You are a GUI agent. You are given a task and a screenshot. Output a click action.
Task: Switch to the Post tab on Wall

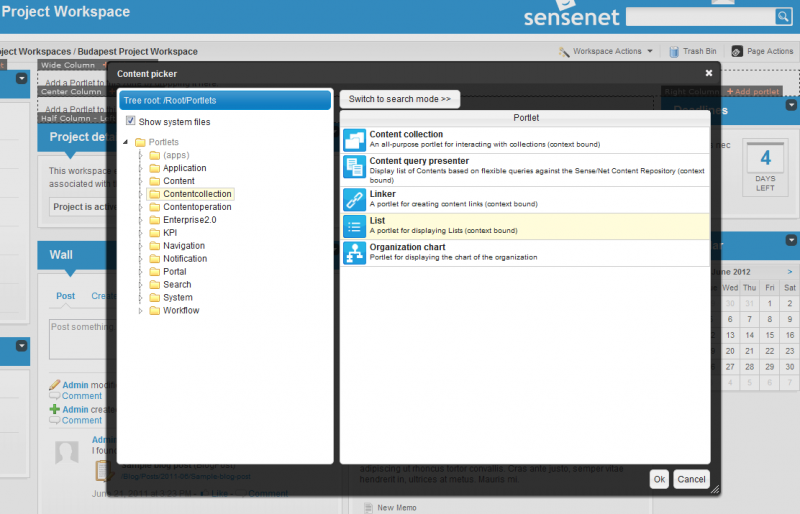[65, 296]
